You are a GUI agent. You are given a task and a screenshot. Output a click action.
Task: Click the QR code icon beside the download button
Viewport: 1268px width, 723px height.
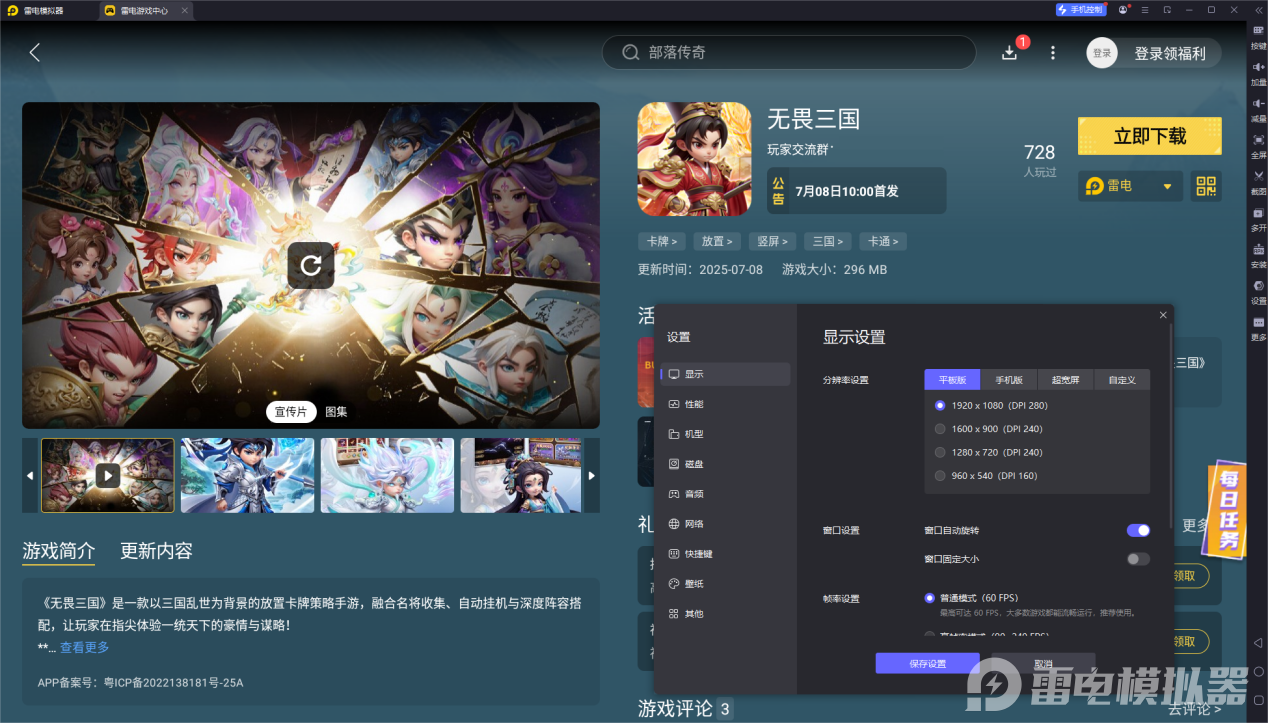pyautogui.click(x=1205, y=186)
